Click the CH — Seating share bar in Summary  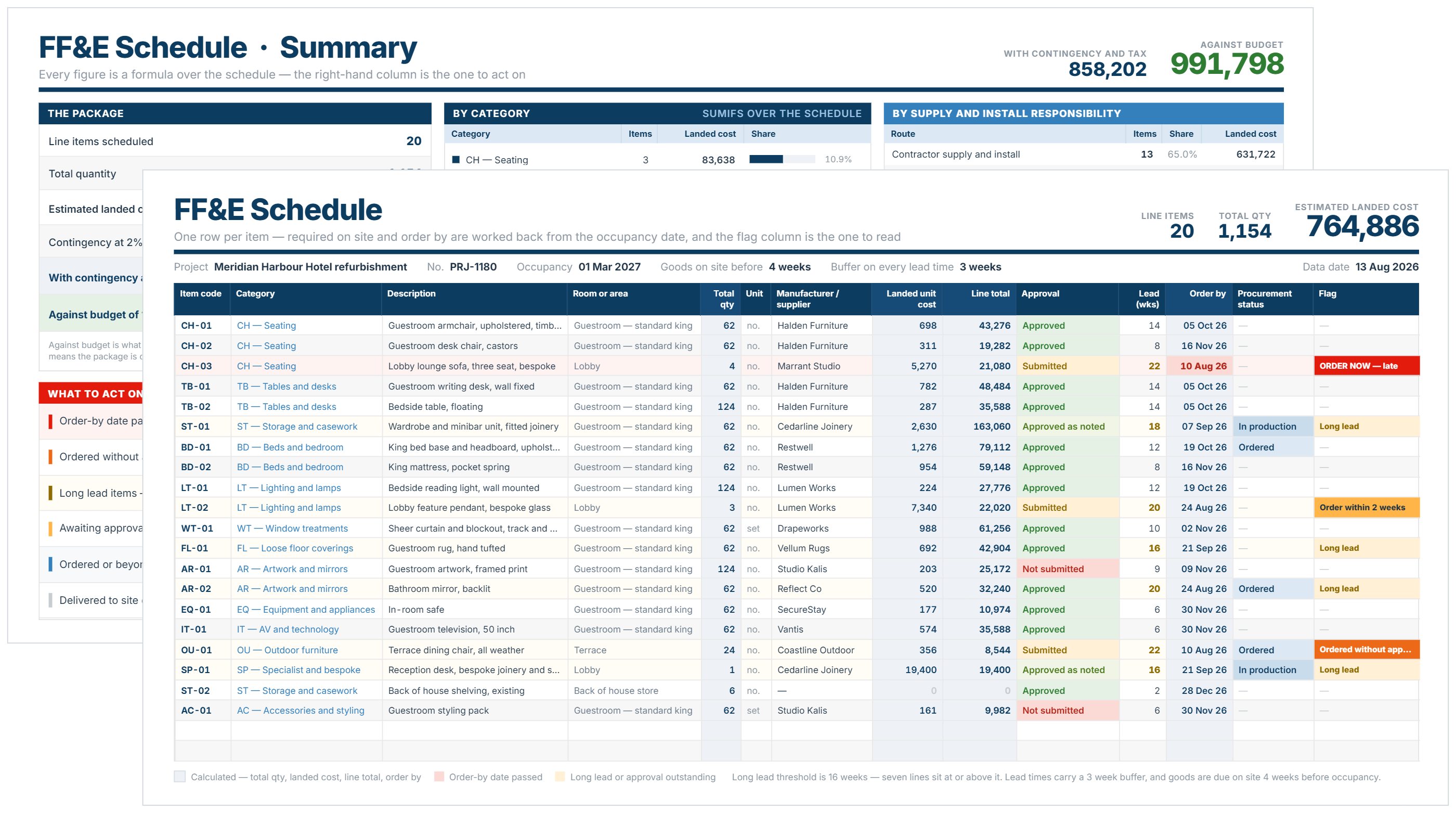coord(782,160)
